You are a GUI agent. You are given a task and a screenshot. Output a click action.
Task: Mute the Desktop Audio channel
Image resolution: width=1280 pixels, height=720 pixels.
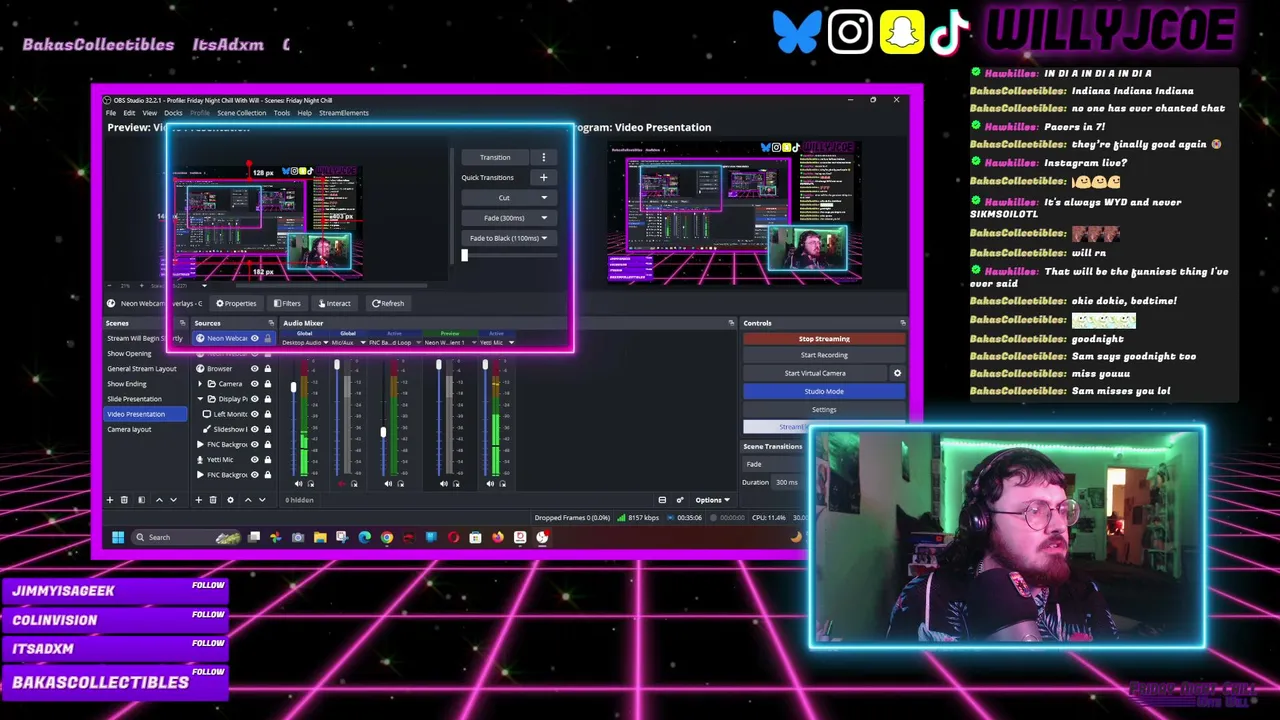(x=298, y=484)
